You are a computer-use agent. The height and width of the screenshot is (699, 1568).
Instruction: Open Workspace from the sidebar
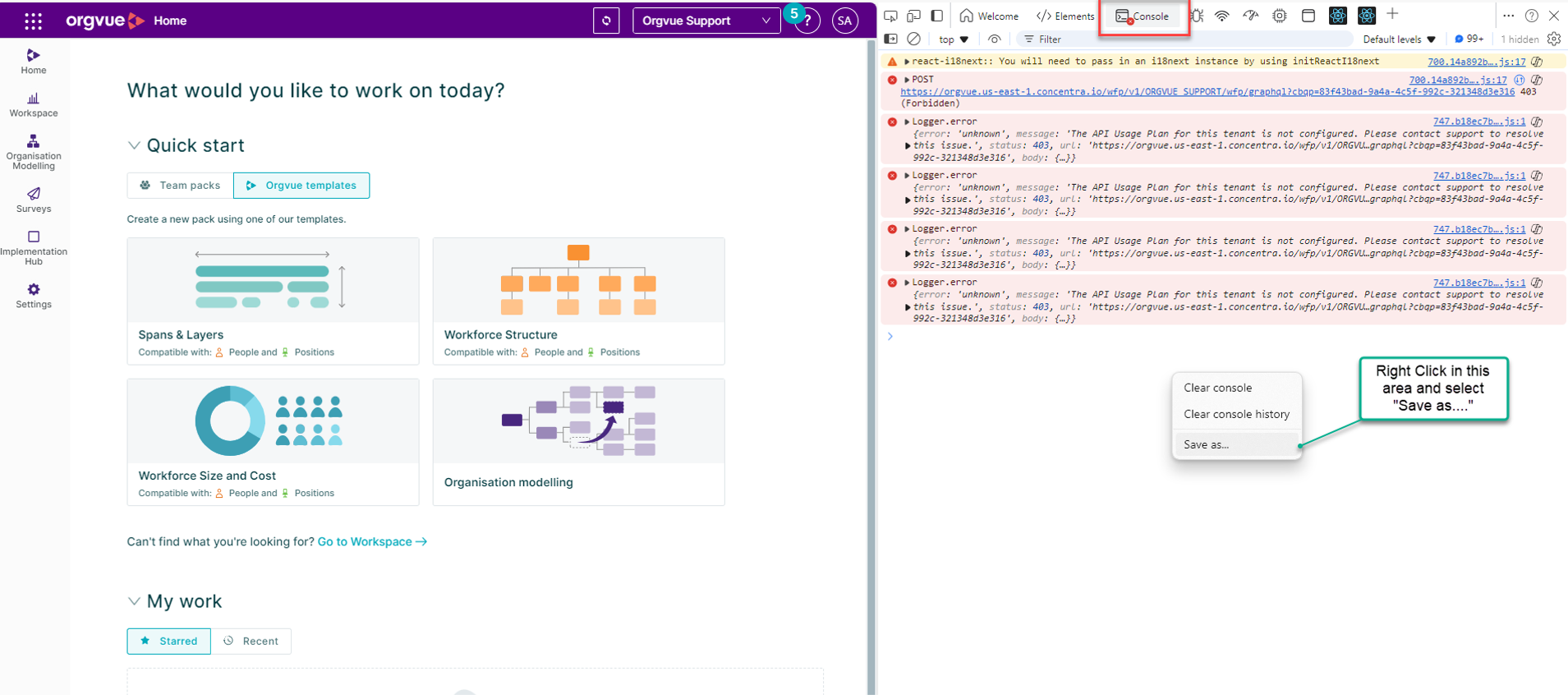click(34, 105)
